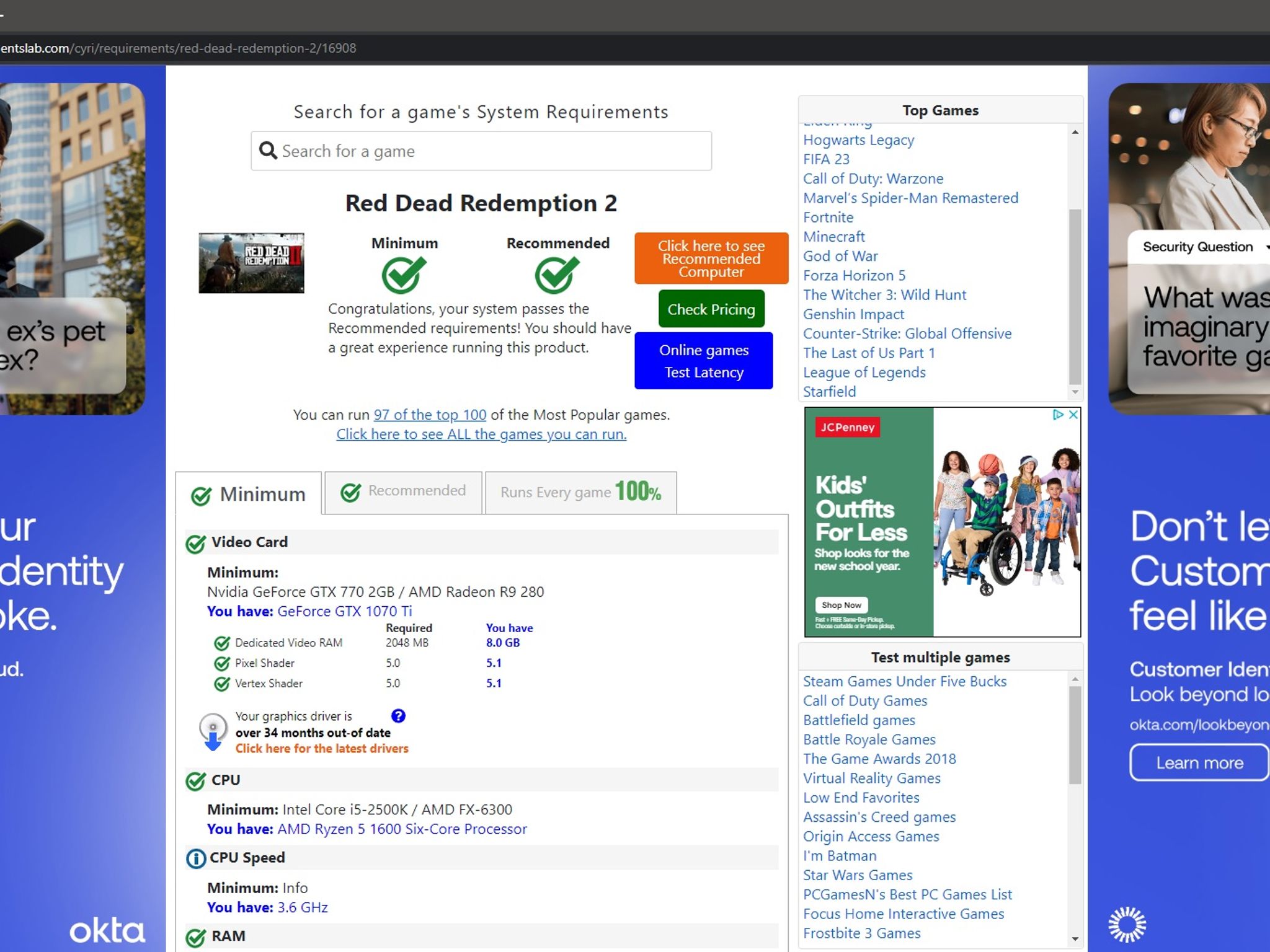The width and height of the screenshot is (1270, 952).
Task: Click scroll-up arrow of Top Games list
Action: point(1075,132)
